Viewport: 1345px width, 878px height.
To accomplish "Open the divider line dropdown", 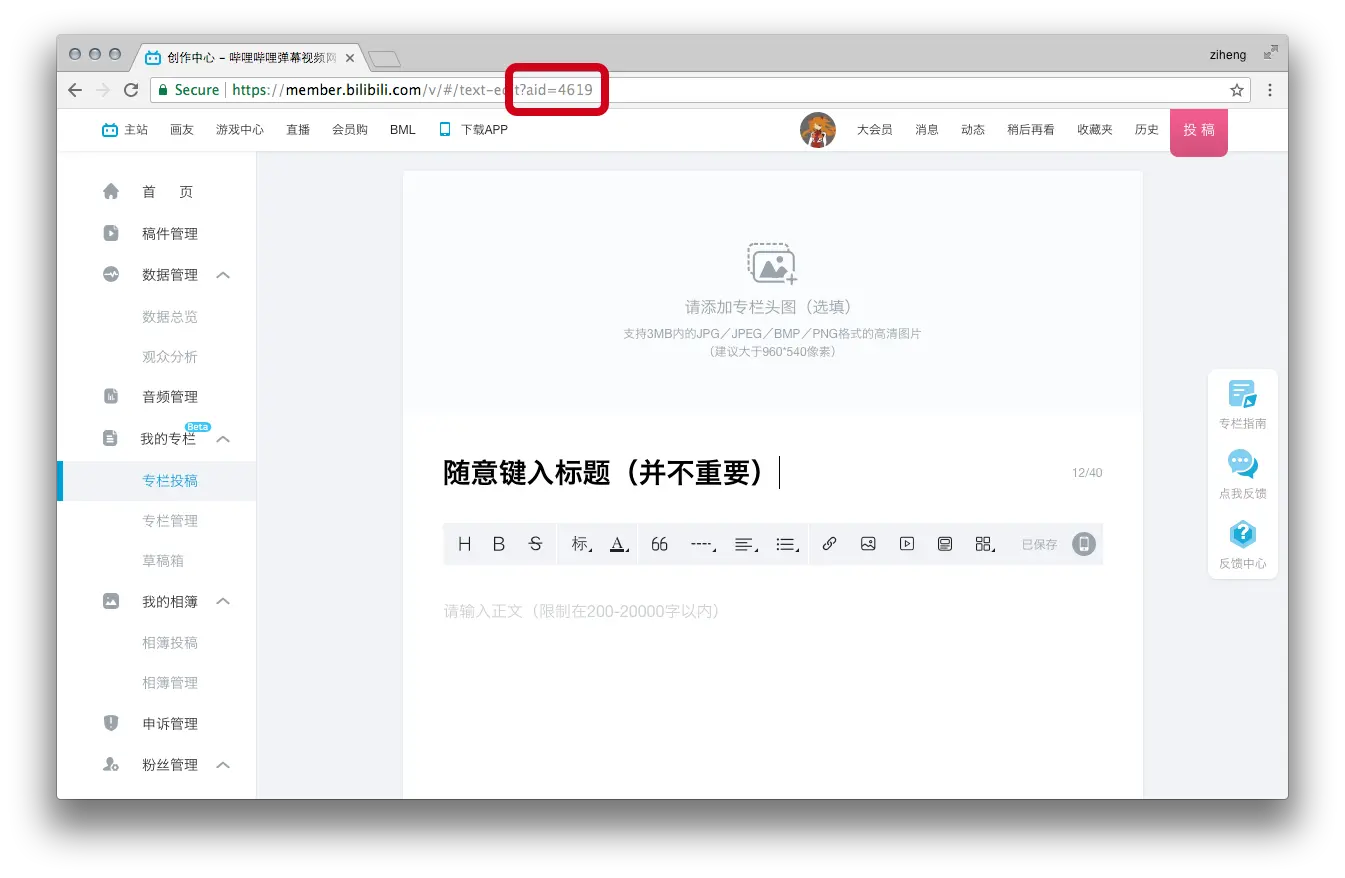I will click(704, 544).
